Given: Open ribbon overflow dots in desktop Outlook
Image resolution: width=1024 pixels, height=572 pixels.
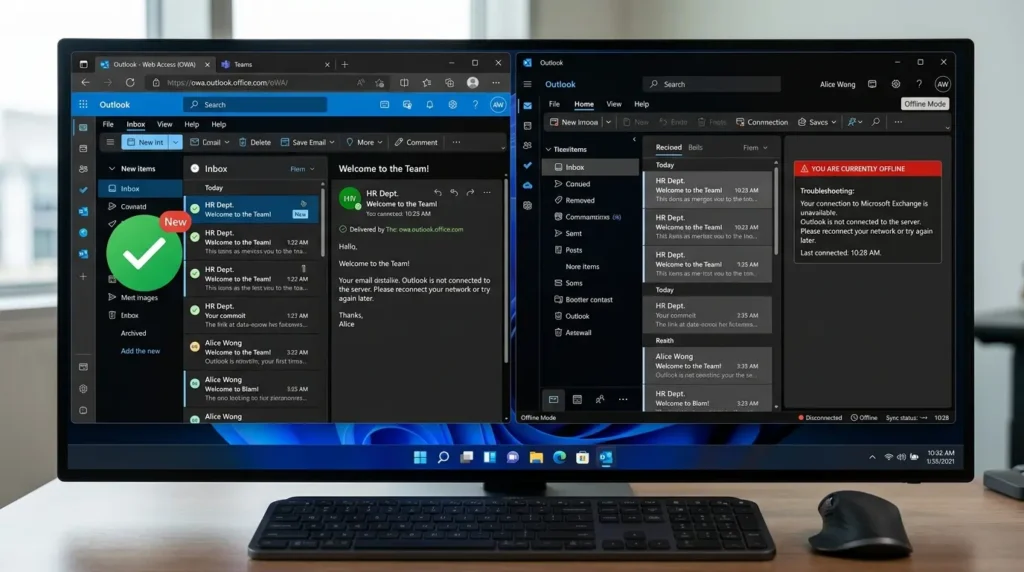Looking at the screenshot, I should click(x=898, y=122).
